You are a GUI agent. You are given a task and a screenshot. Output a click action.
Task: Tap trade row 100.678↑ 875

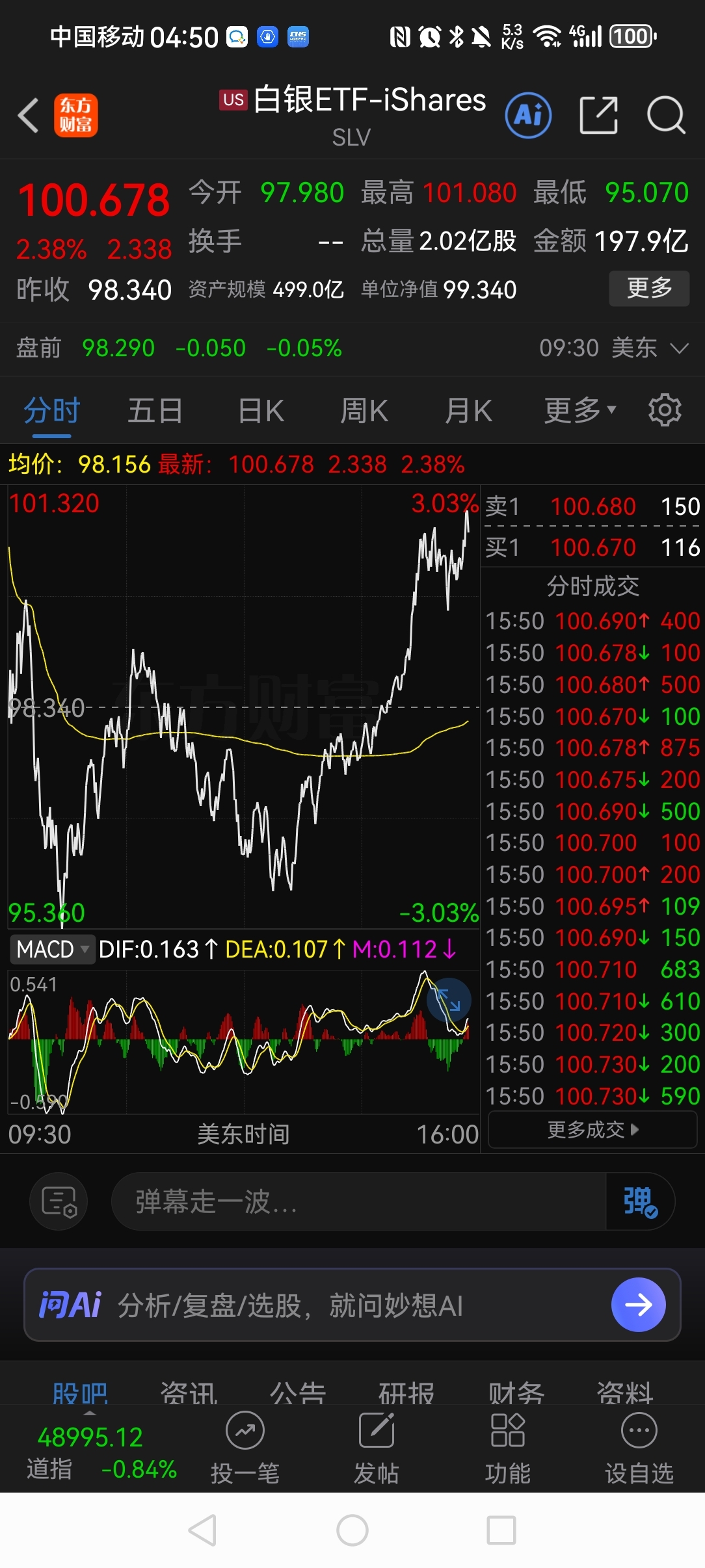[592, 748]
